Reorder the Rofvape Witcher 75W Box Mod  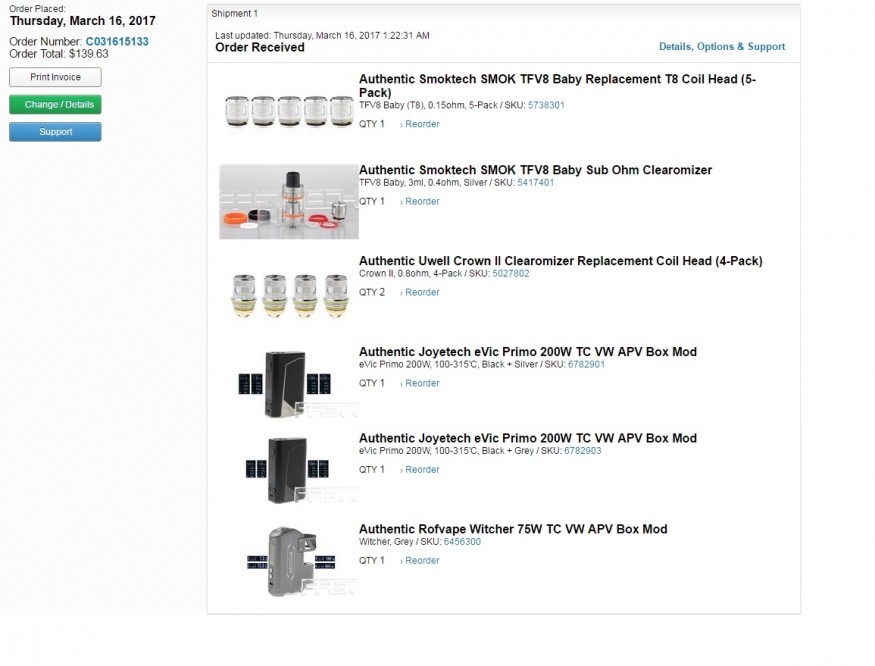coord(421,561)
